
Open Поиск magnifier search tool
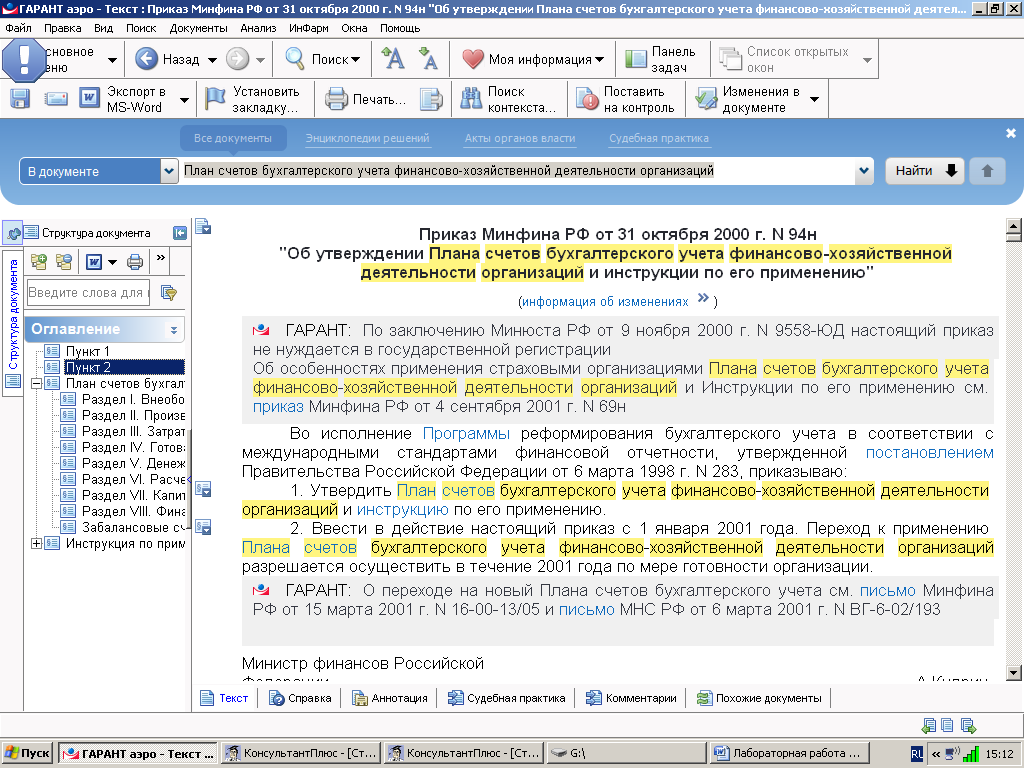[295, 59]
